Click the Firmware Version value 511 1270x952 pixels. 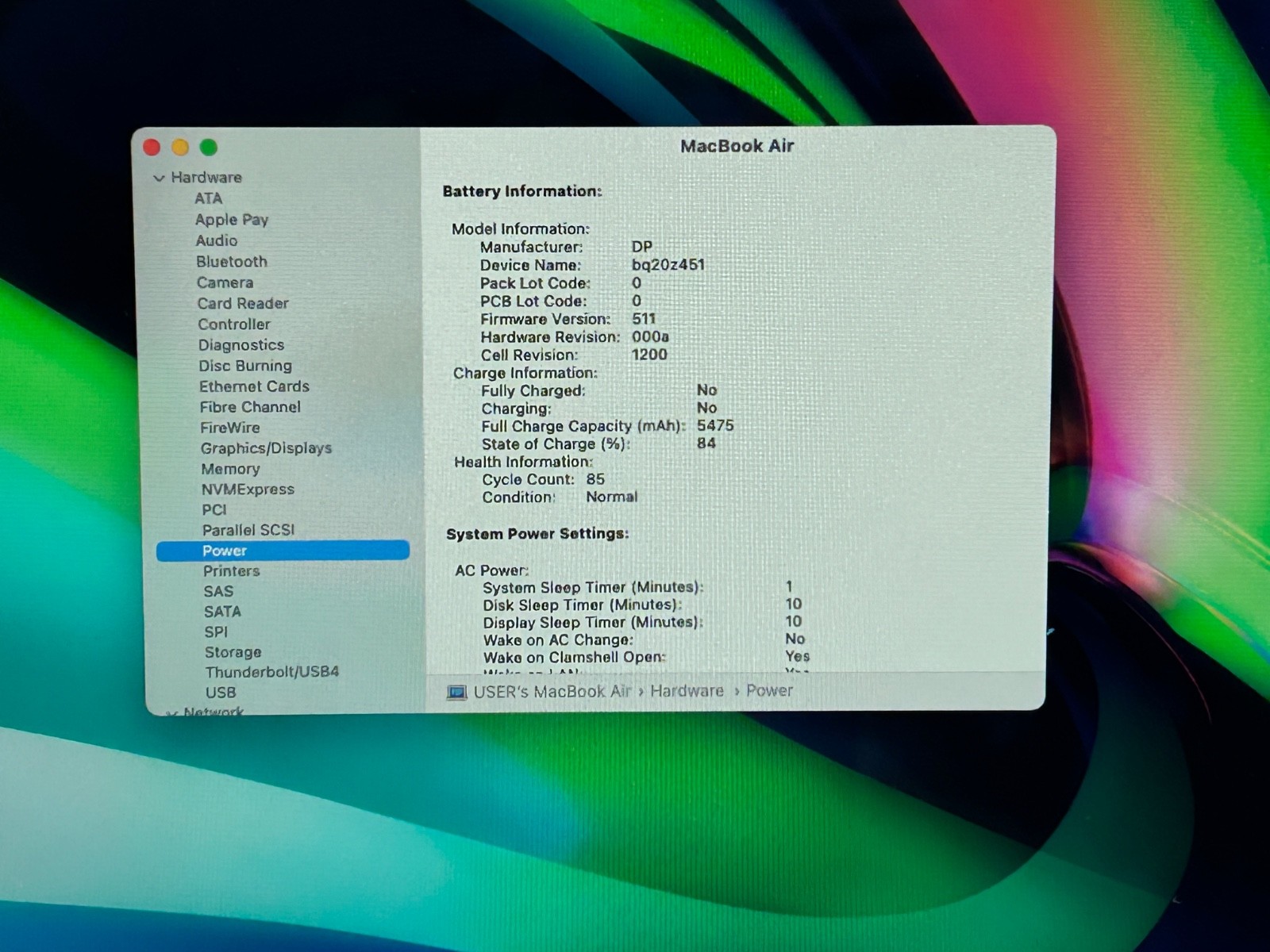pos(644,319)
